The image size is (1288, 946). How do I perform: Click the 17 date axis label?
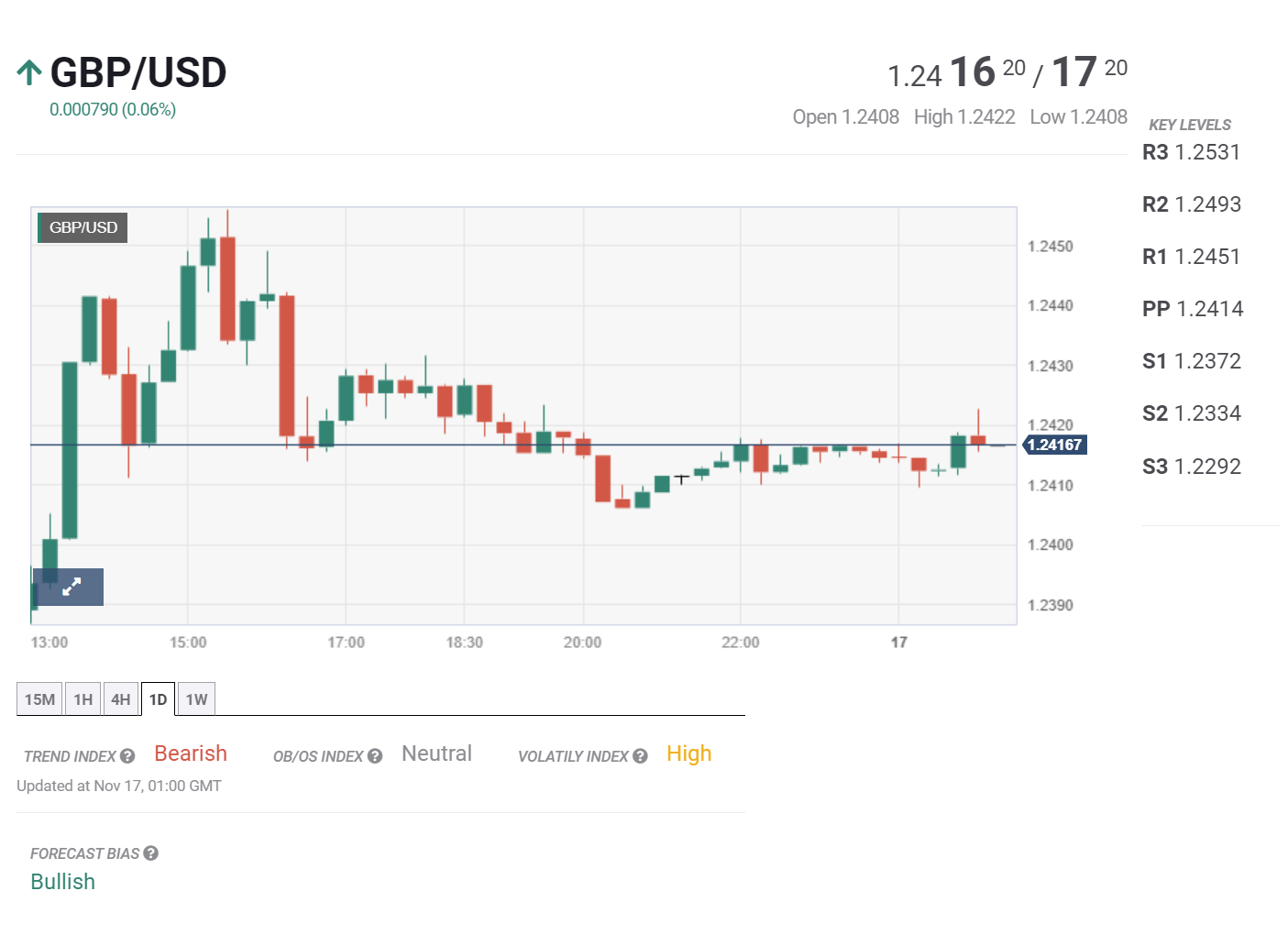tap(899, 643)
